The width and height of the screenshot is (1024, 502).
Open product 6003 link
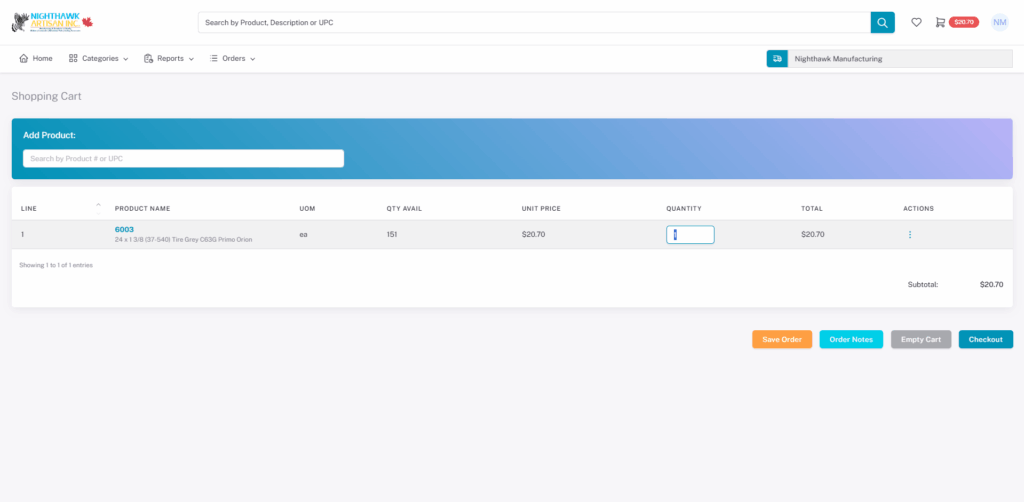click(x=124, y=229)
